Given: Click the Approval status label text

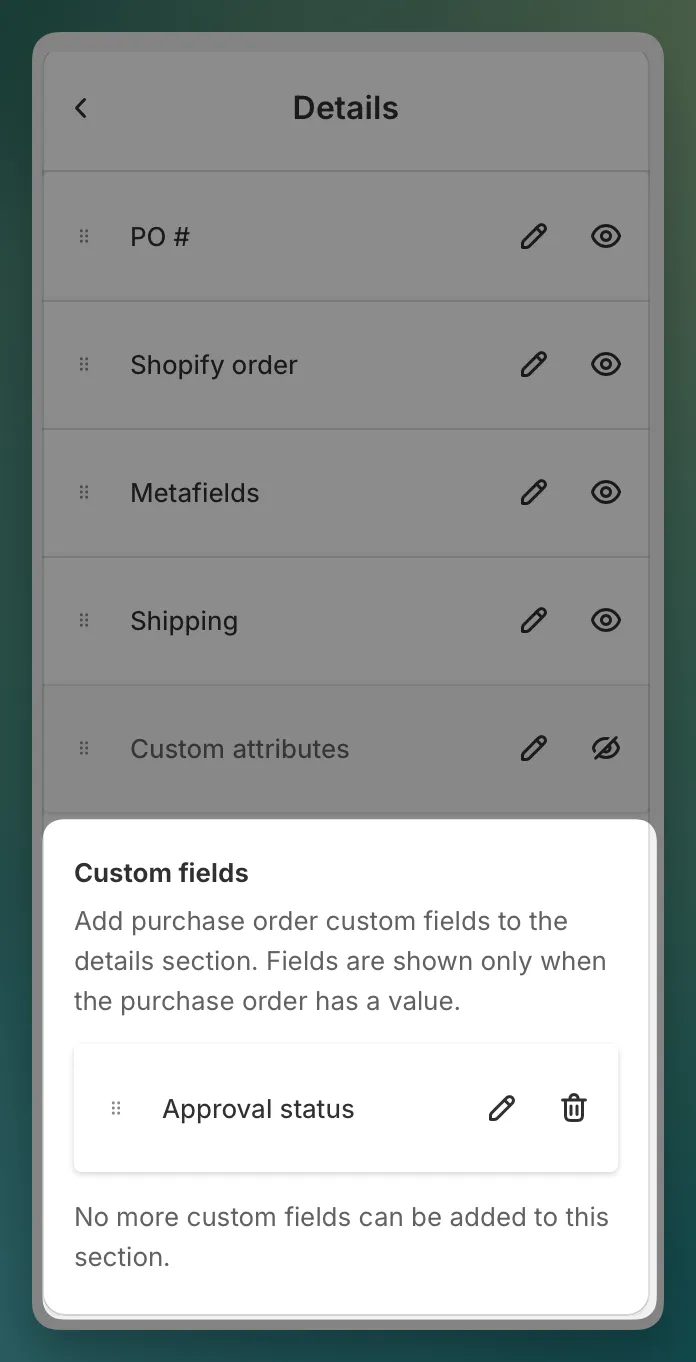Looking at the screenshot, I should pyautogui.click(x=258, y=1109).
